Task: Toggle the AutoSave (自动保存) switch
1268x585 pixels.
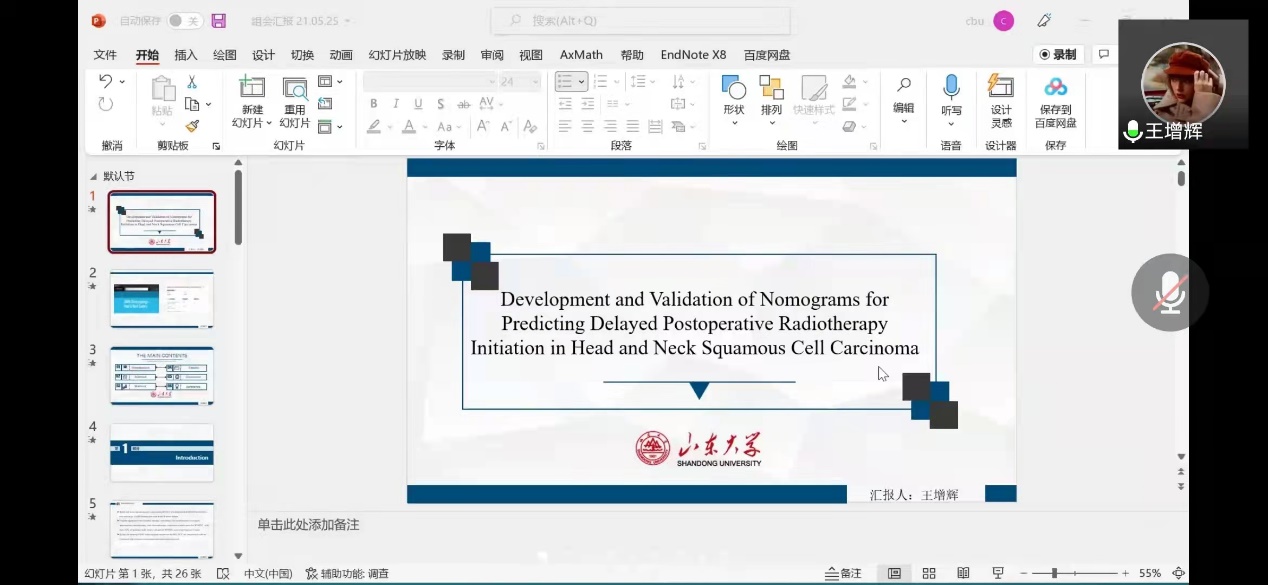Action: (184, 21)
